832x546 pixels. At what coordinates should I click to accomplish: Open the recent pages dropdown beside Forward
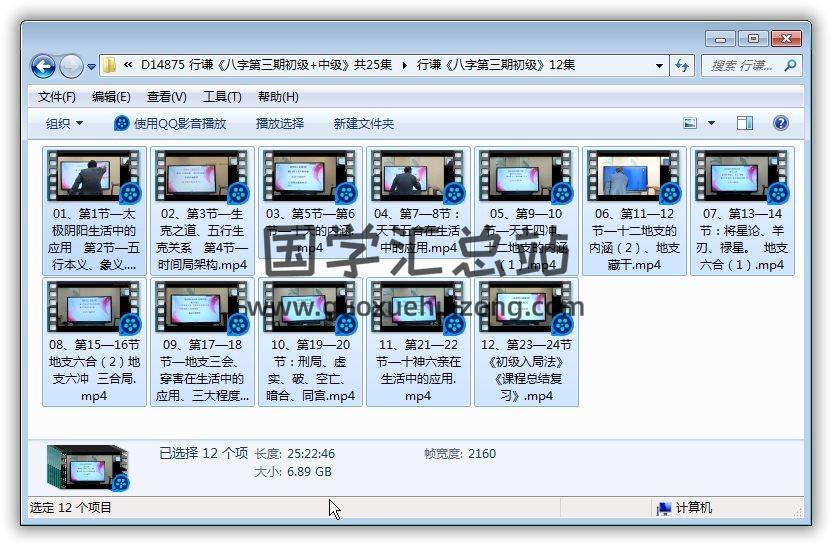tap(91, 67)
